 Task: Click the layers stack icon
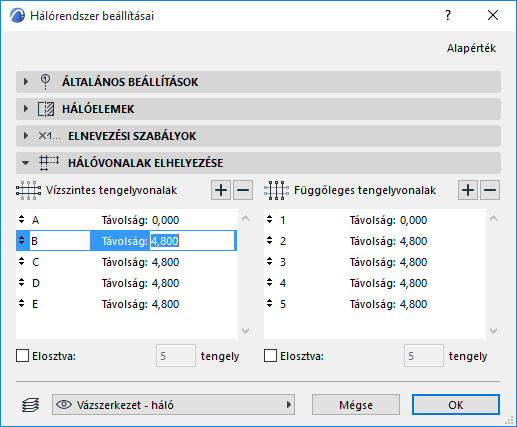pos(31,405)
